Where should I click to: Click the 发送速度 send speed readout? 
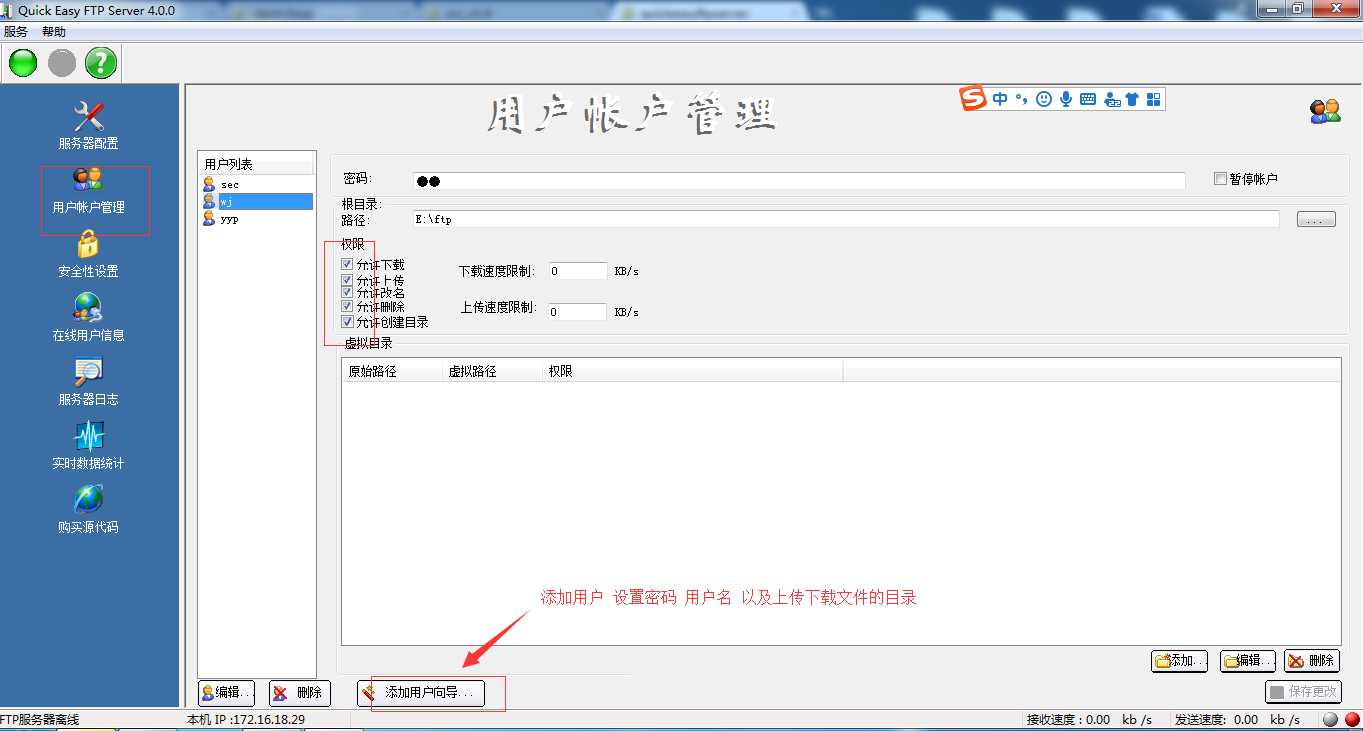point(1237,719)
